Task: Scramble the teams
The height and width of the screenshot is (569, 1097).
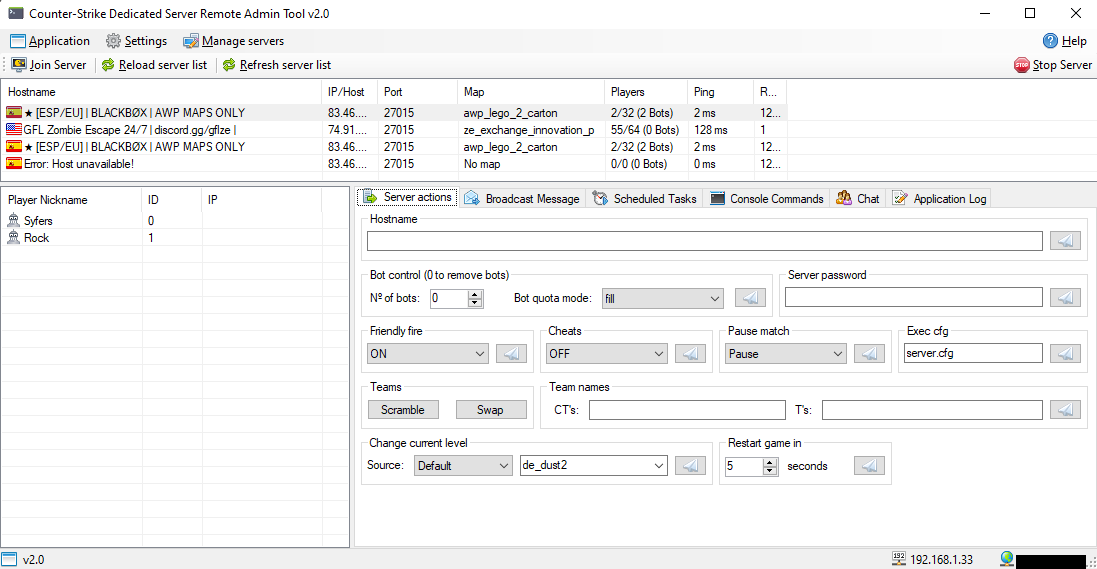Action: coord(403,409)
